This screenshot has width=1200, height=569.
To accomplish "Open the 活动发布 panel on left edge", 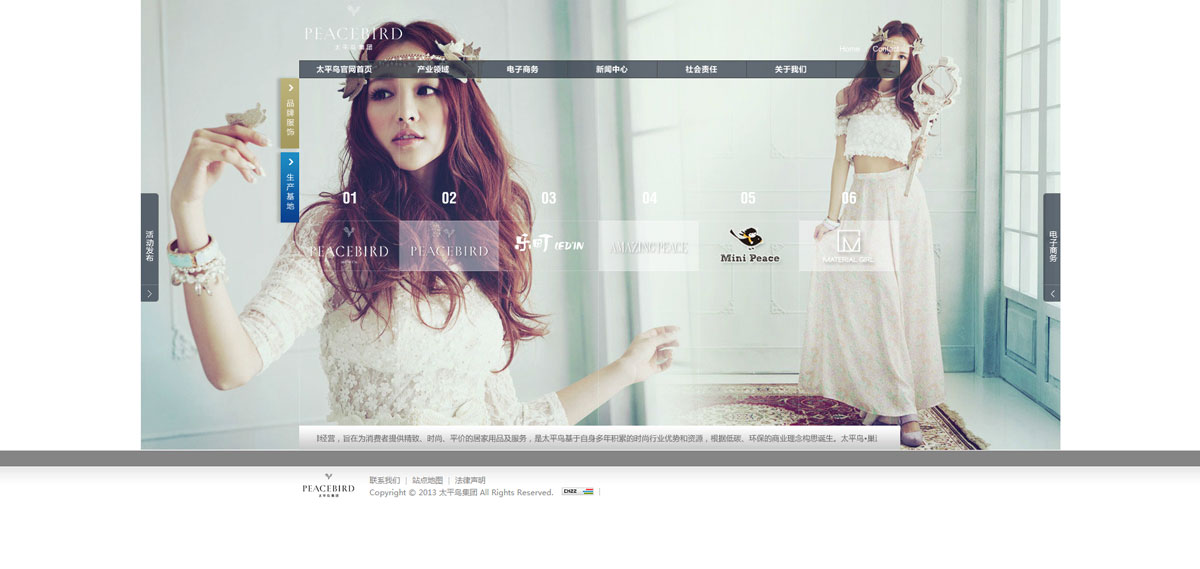I will [149, 247].
